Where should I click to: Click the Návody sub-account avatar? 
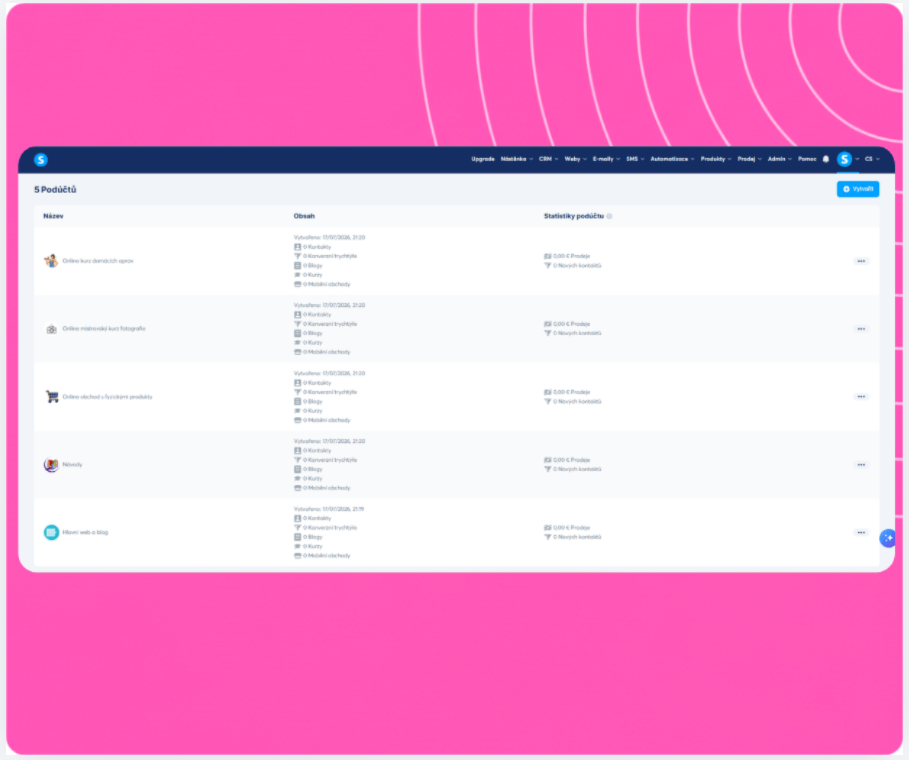pyautogui.click(x=52, y=464)
